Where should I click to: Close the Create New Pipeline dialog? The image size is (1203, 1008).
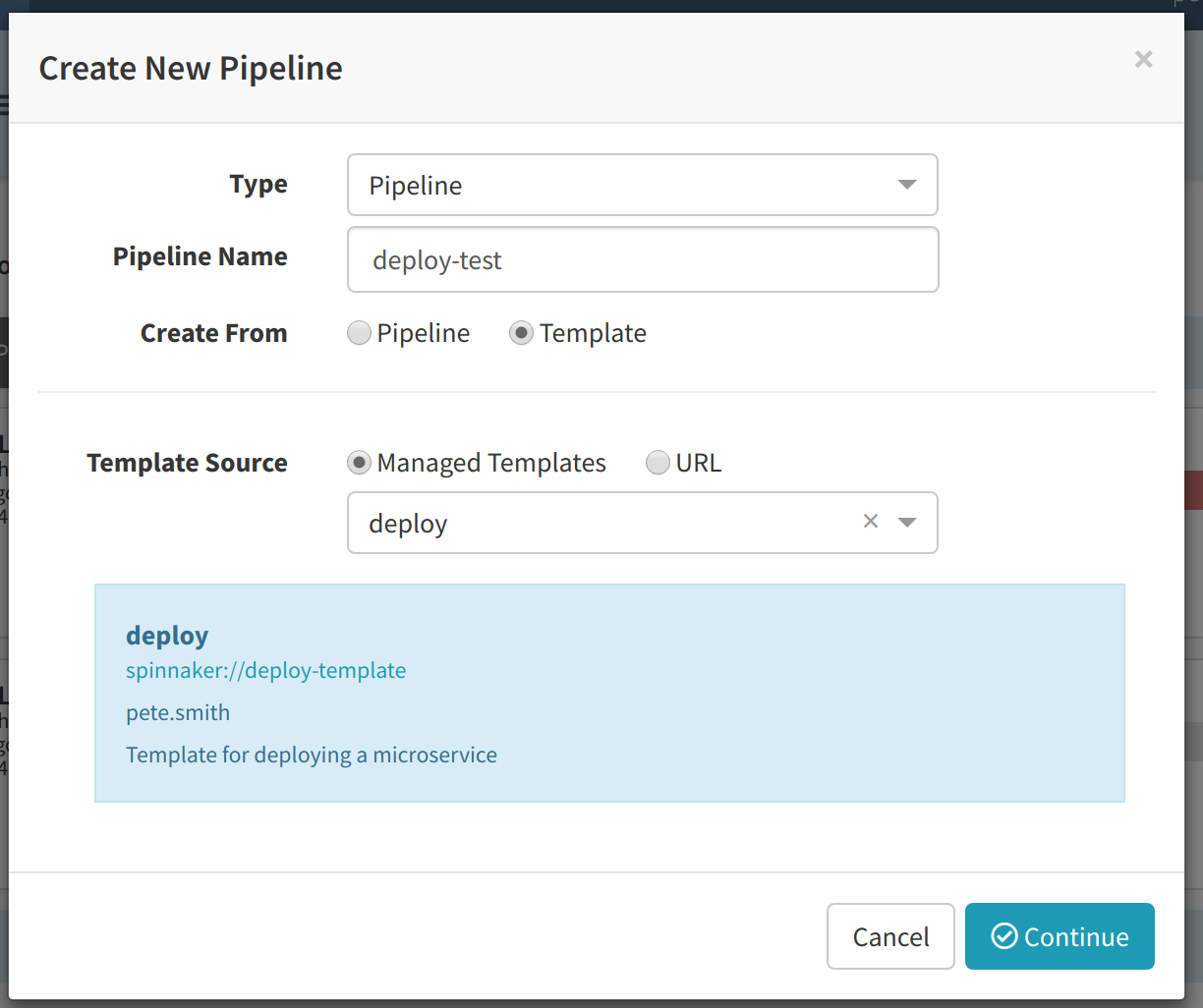click(1143, 60)
